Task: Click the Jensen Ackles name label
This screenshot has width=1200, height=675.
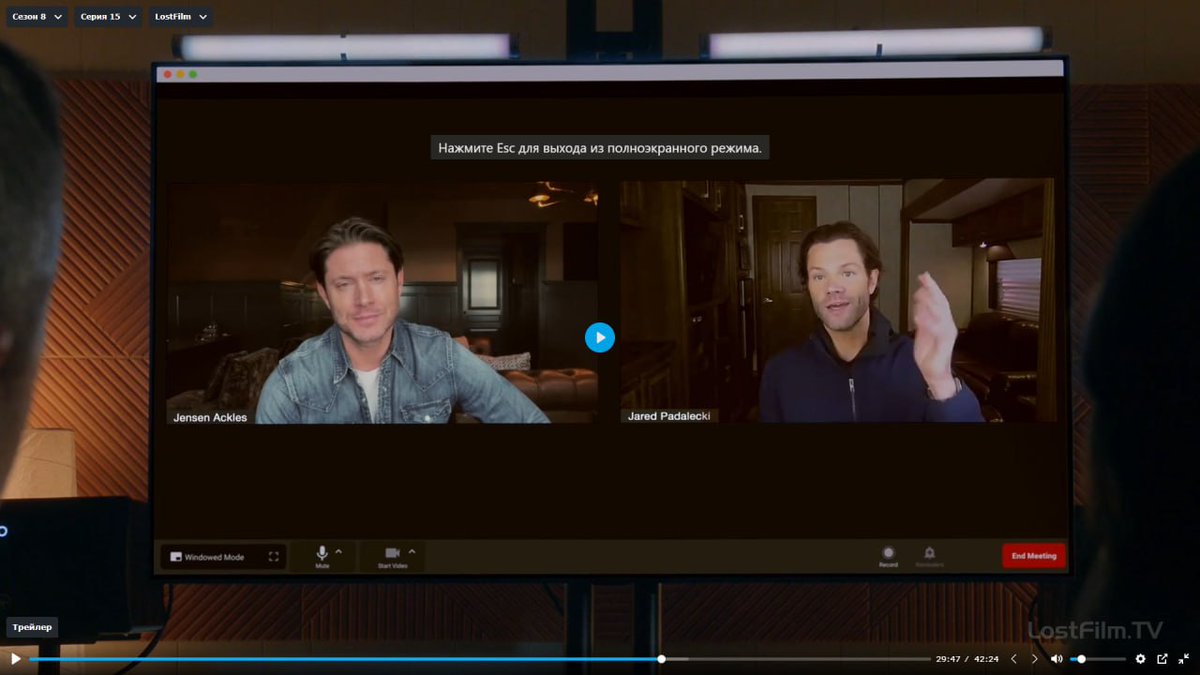Action: point(210,417)
